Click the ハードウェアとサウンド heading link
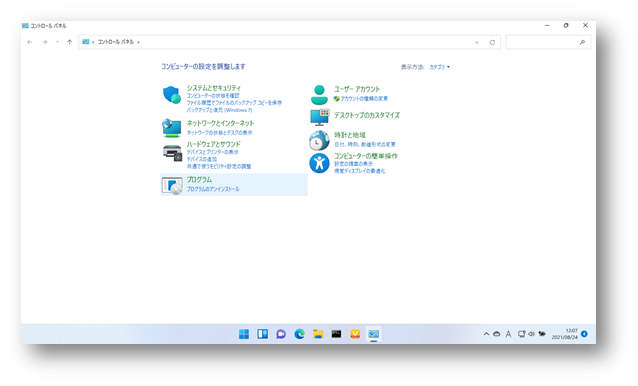Image resolution: width=638 pixels, height=386 pixels. (x=214, y=144)
